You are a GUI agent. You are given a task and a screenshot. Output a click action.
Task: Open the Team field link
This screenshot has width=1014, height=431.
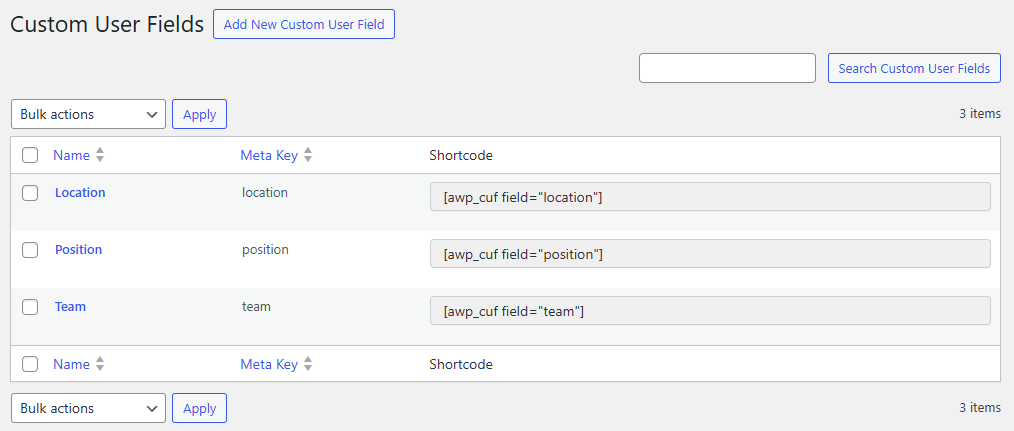coord(70,306)
